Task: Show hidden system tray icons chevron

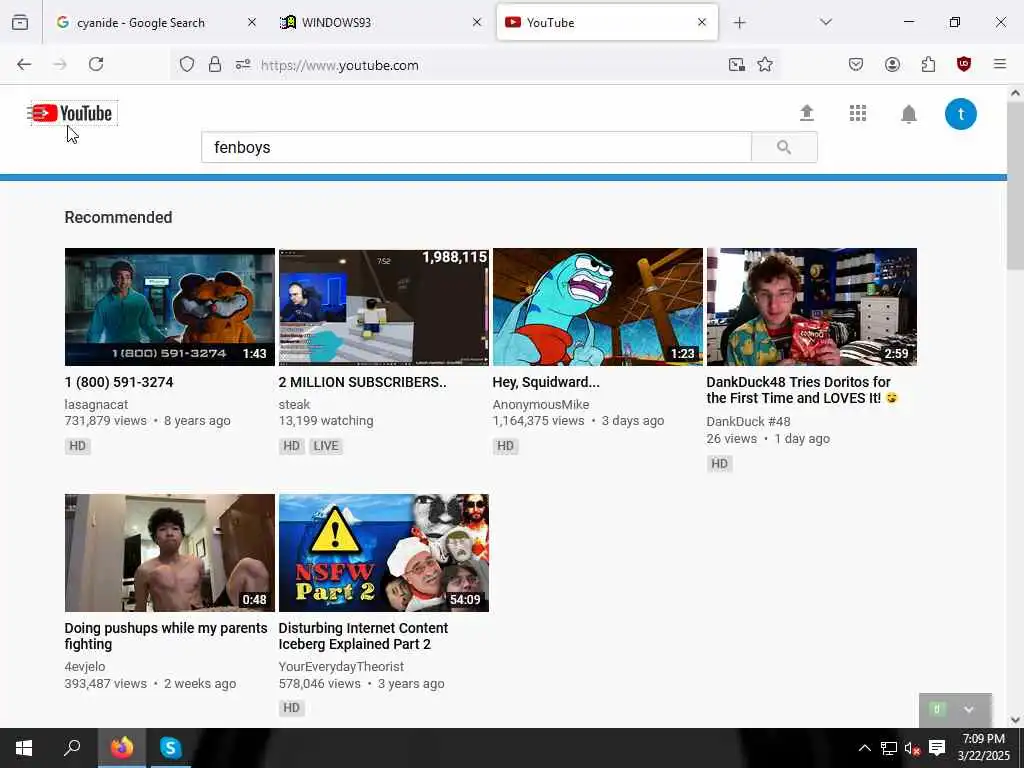Action: (864, 748)
